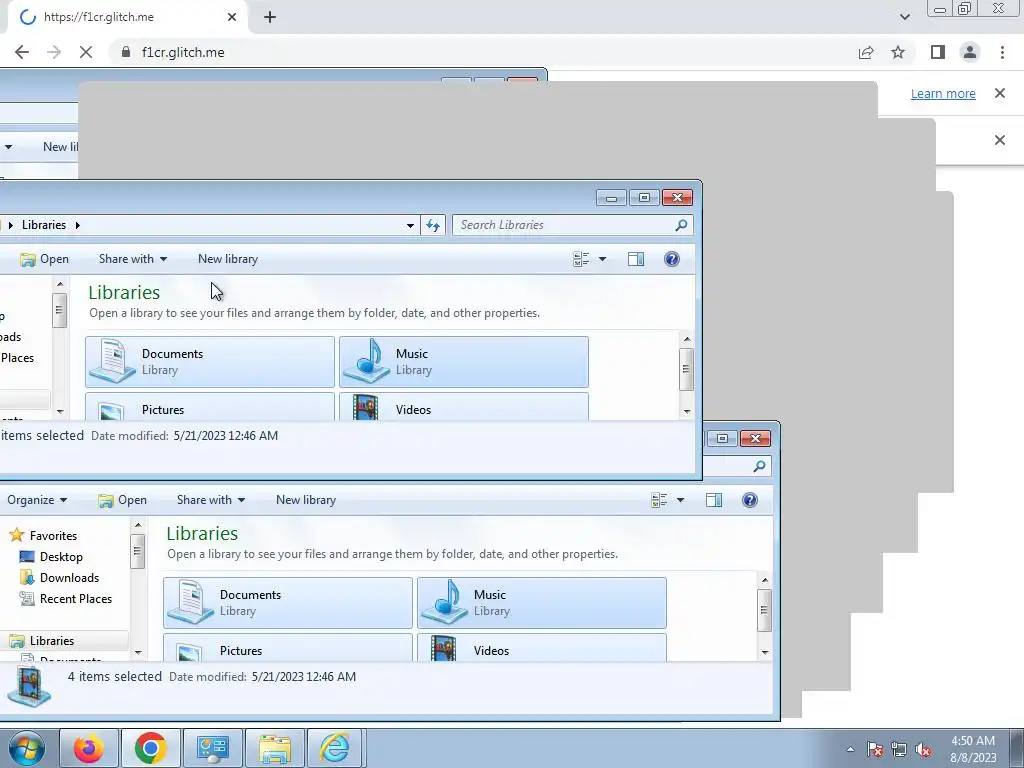Select Pictures library in front window
The image size is (1024, 768).
[x=288, y=648]
